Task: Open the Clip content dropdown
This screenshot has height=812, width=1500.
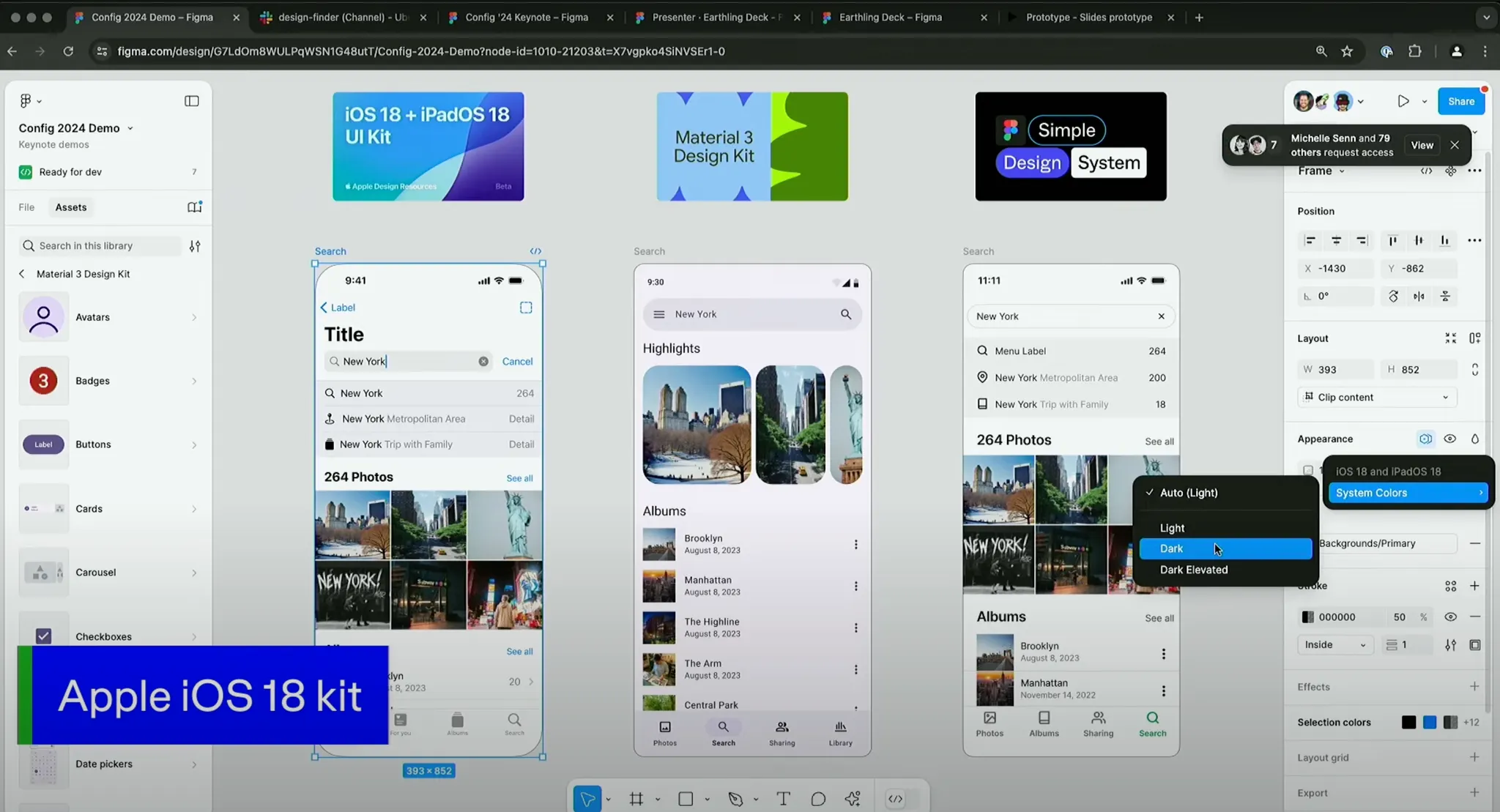Action: 1377,398
